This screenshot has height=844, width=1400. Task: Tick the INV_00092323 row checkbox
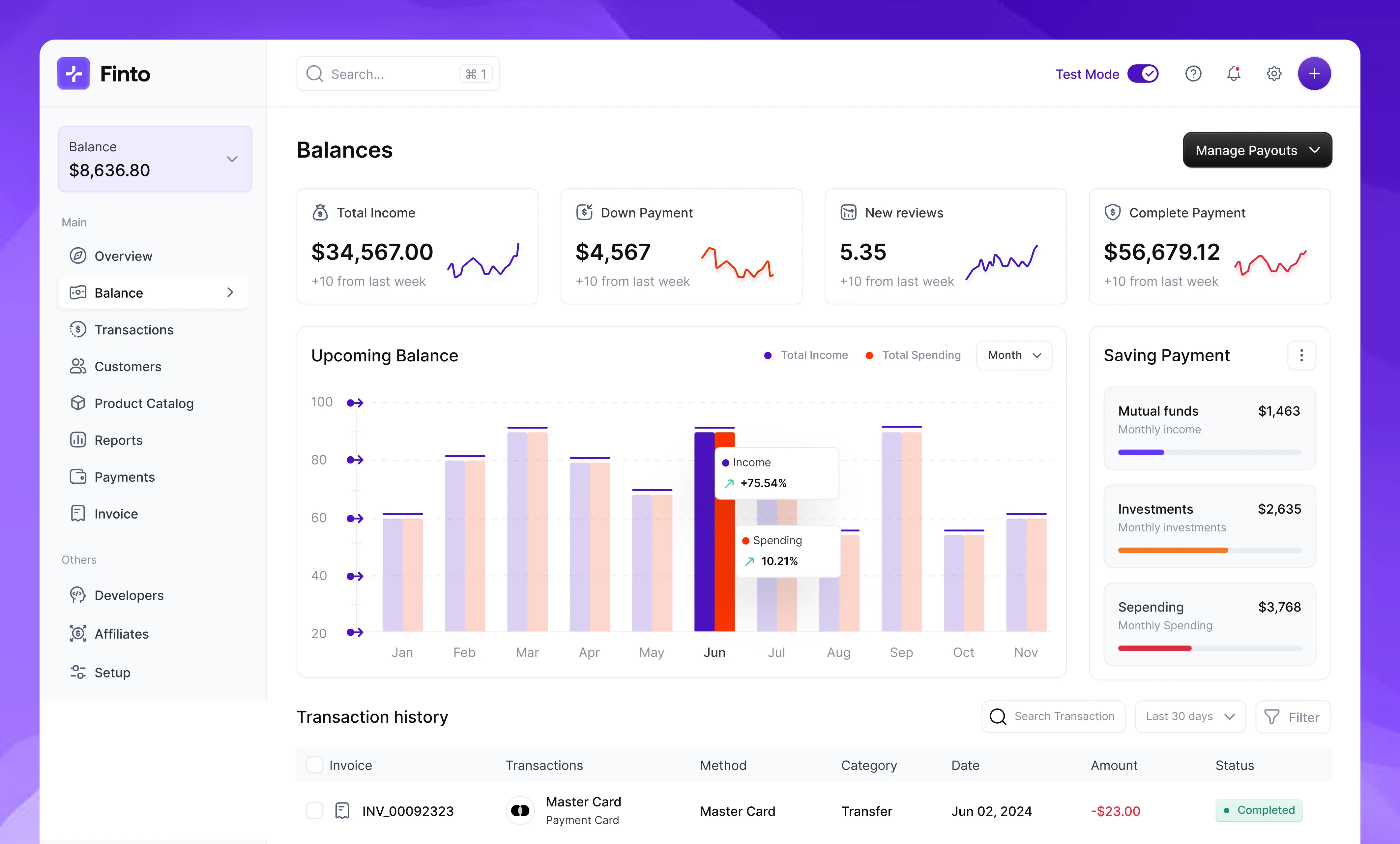(314, 810)
